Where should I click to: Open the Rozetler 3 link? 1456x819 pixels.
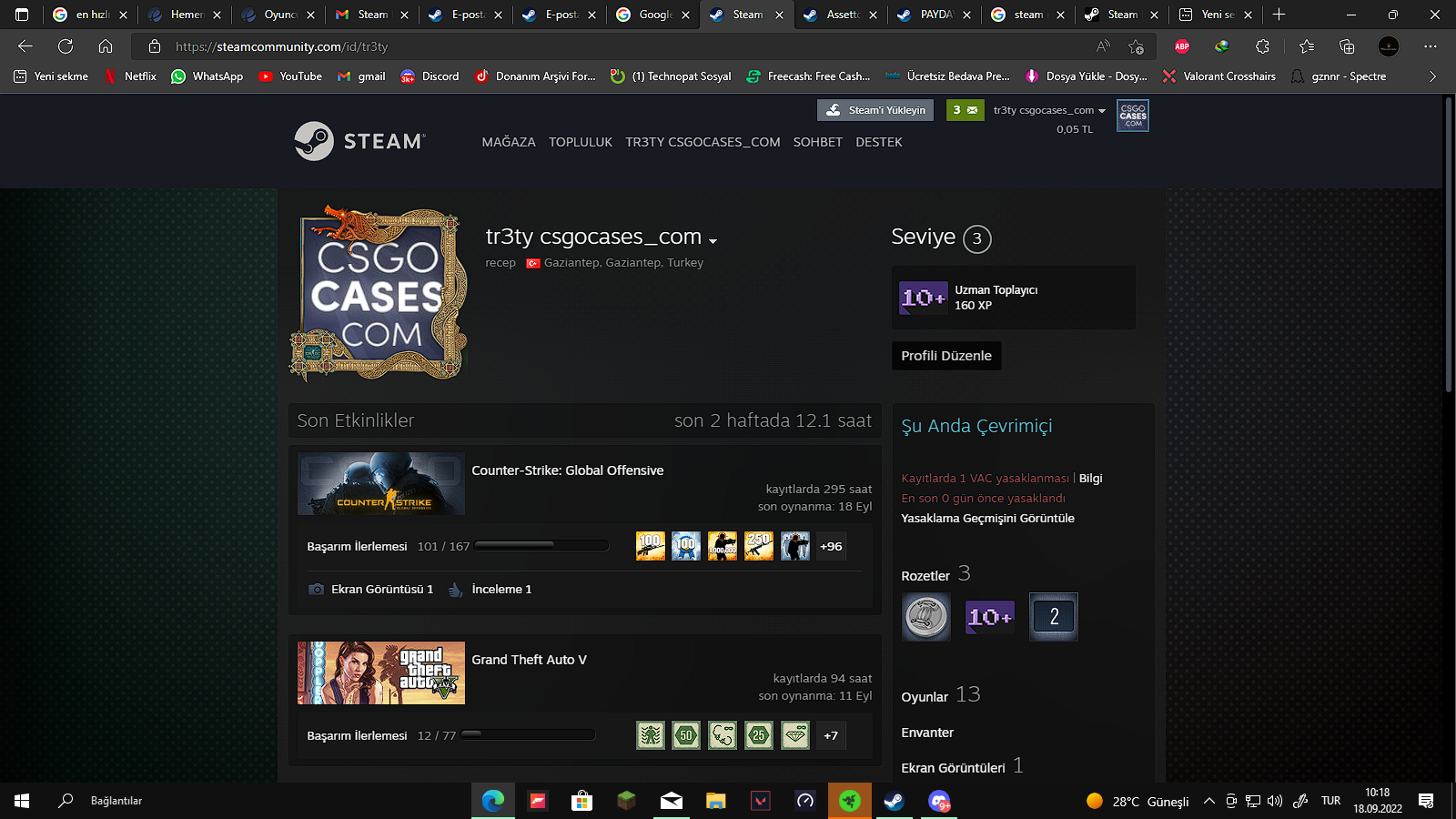pos(935,574)
